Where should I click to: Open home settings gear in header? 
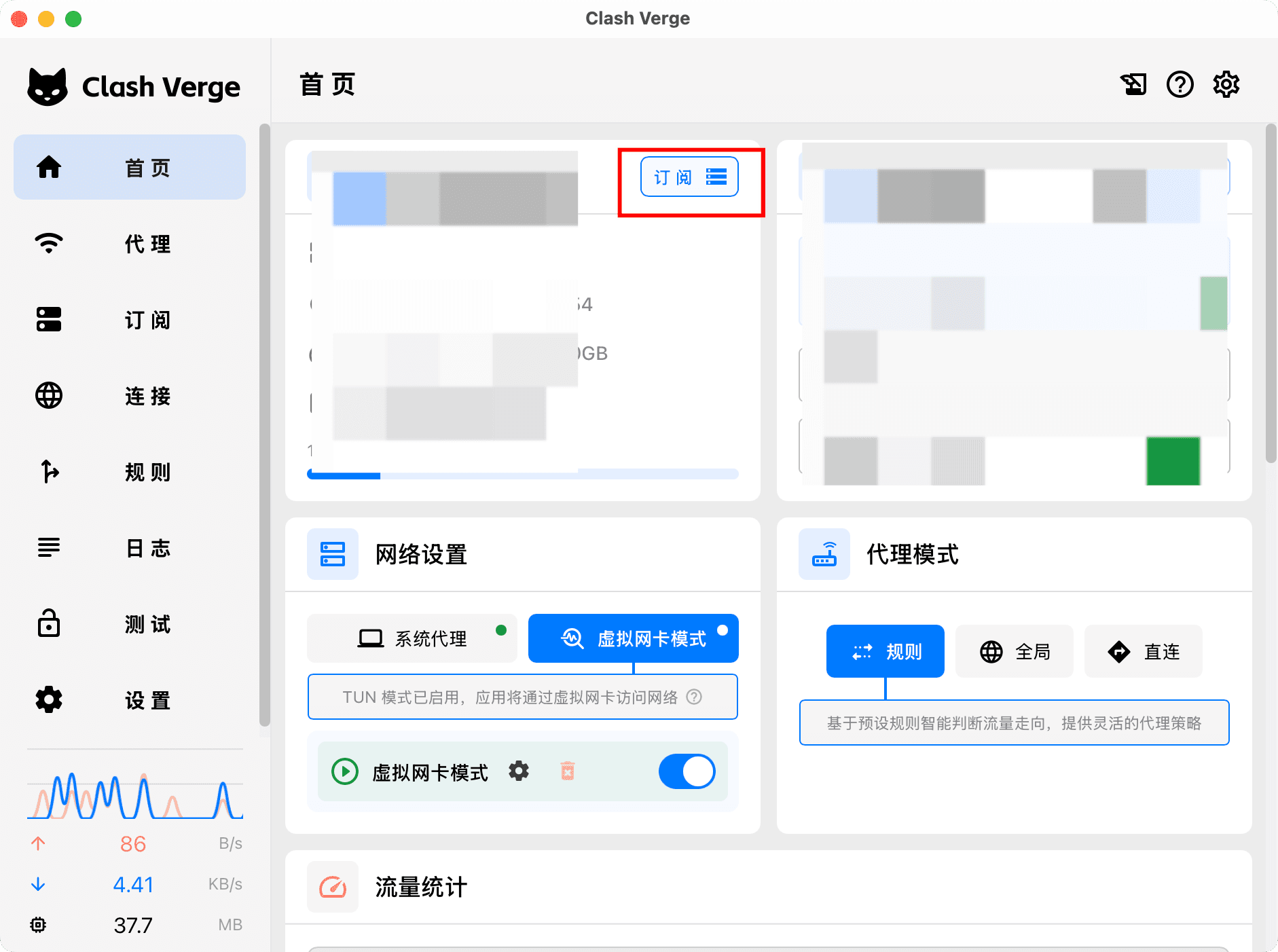[1226, 84]
